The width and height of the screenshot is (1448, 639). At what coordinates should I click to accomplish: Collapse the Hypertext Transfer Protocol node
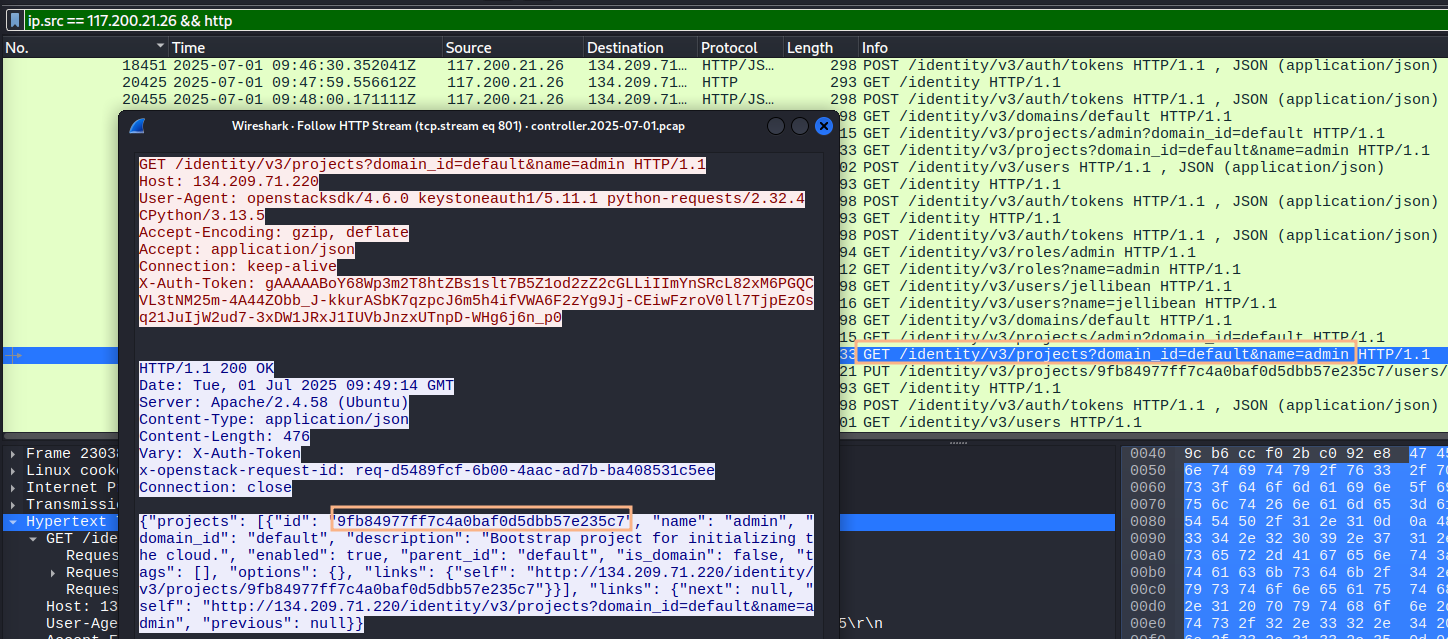pyautogui.click(x=13, y=522)
